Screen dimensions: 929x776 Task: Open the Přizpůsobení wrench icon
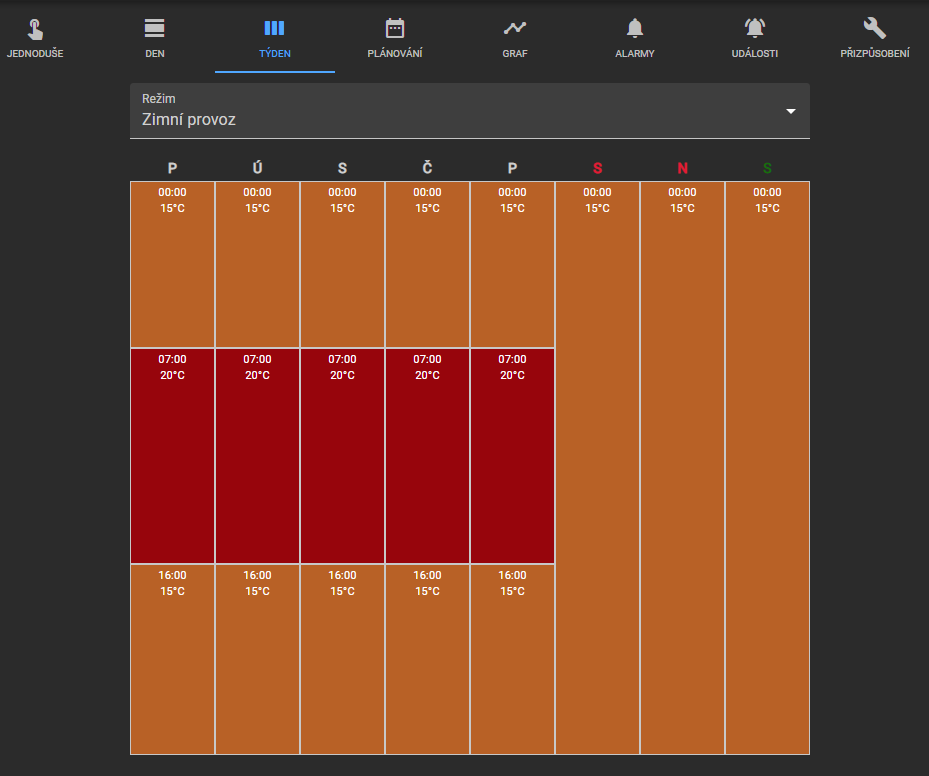click(874, 28)
